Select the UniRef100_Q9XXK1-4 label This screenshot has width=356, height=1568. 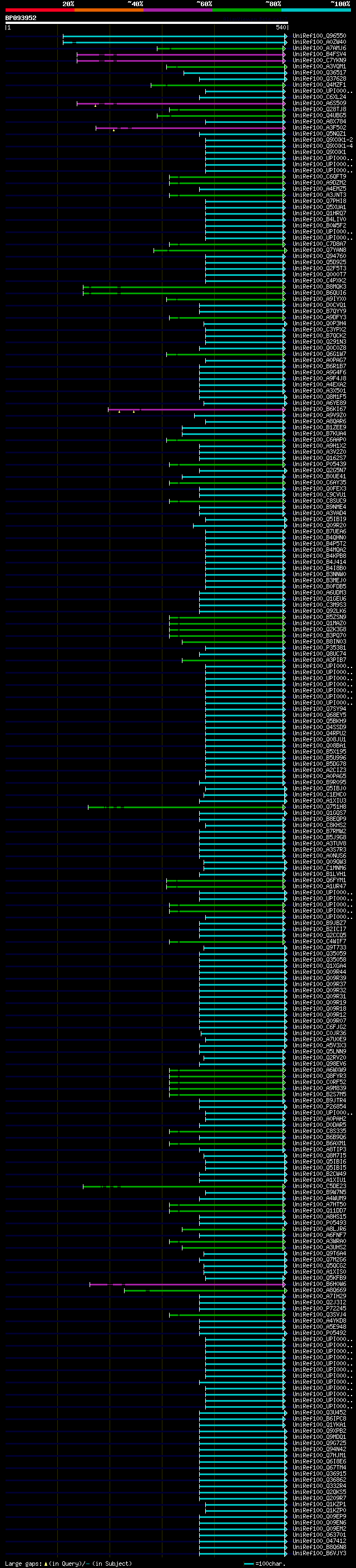(322, 146)
